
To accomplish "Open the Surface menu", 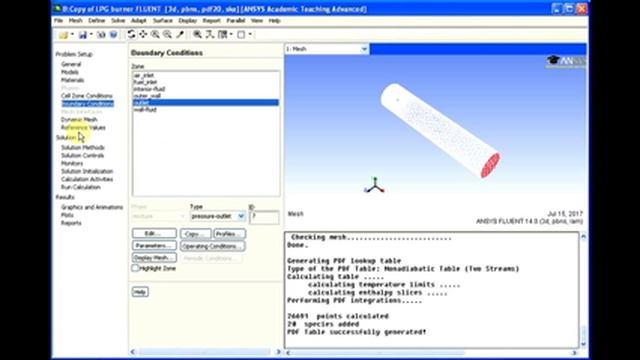I will [162, 20].
